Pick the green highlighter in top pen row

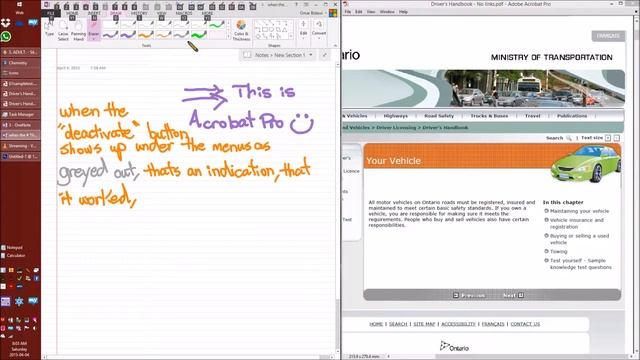tap(217, 24)
